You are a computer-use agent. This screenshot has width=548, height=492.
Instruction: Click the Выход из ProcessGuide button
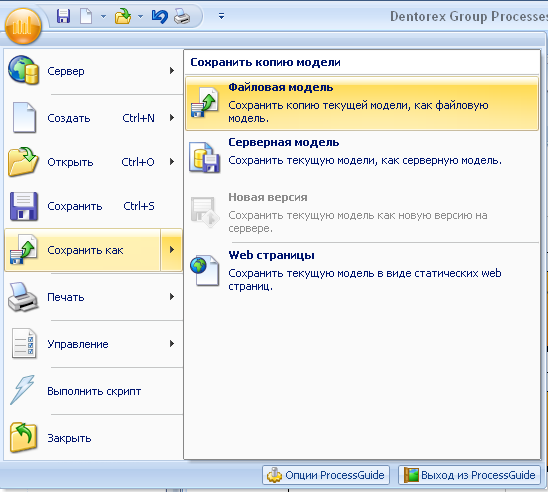click(x=469, y=475)
